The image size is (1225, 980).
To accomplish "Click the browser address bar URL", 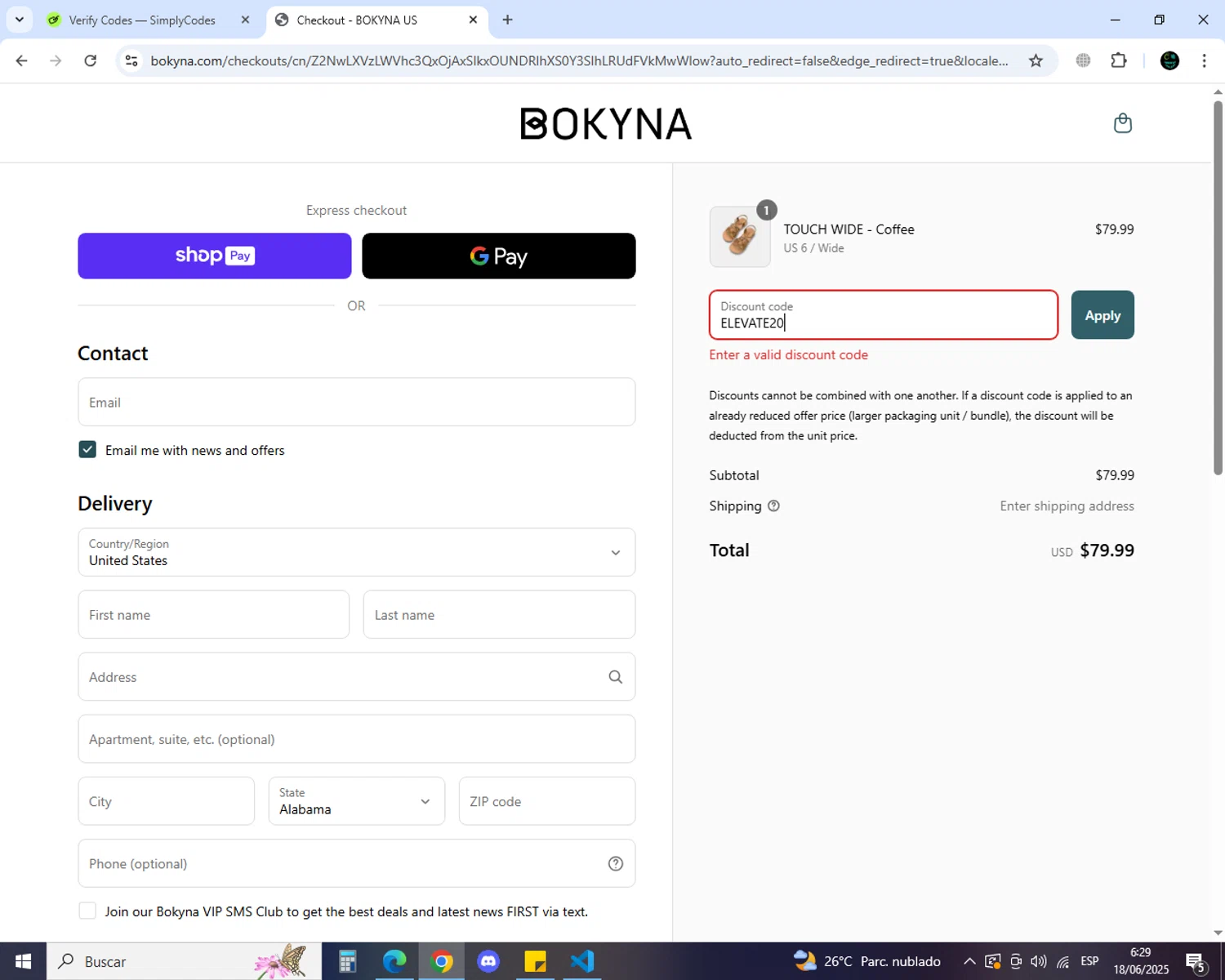I will pos(579,60).
